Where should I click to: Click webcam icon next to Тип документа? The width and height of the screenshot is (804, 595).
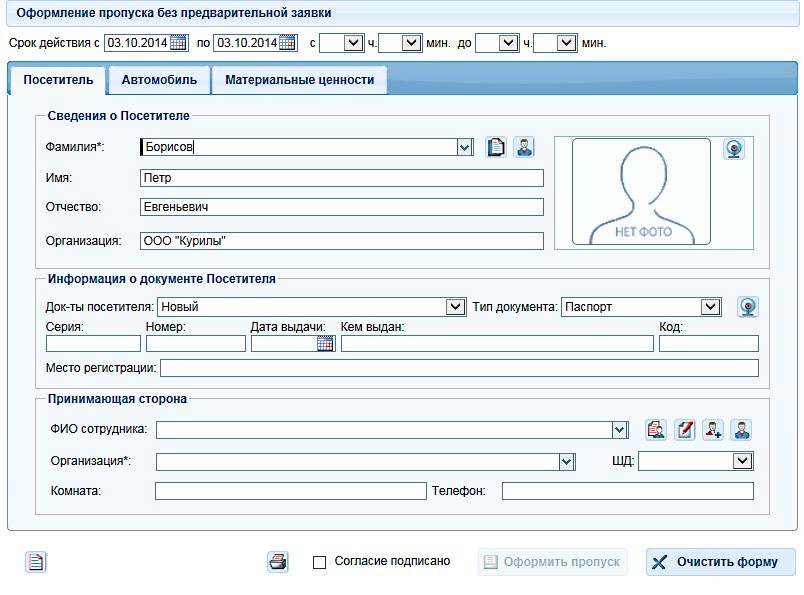pos(748,307)
